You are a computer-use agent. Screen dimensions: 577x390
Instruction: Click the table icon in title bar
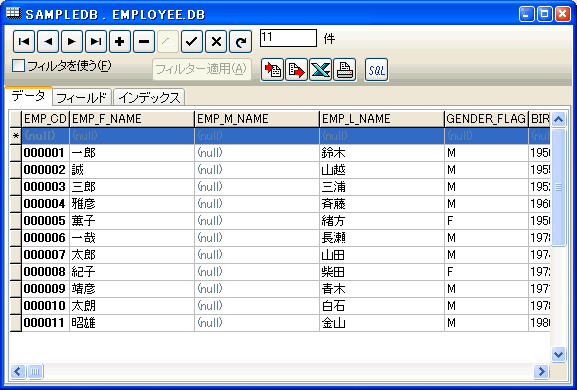click(x=14, y=13)
